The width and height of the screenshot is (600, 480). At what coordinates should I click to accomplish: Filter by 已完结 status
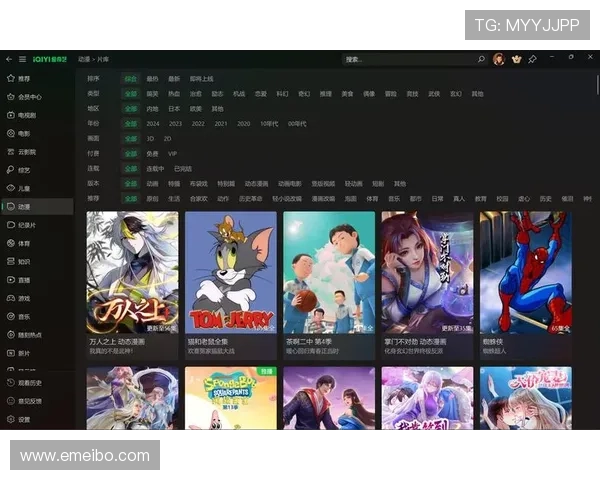[183, 168]
